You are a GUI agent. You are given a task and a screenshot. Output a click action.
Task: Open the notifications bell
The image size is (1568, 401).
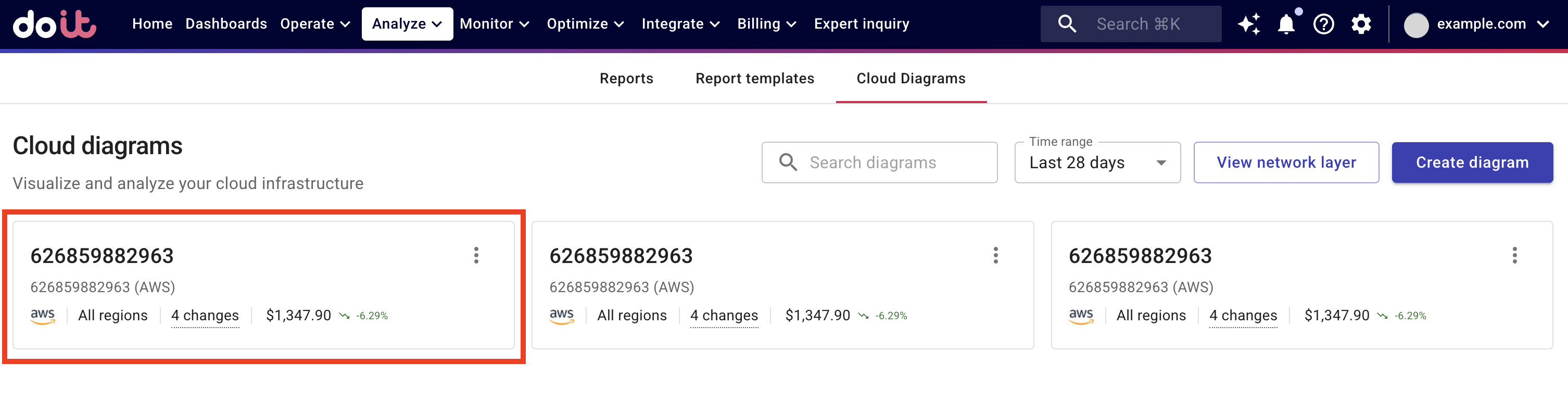tap(1285, 24)
